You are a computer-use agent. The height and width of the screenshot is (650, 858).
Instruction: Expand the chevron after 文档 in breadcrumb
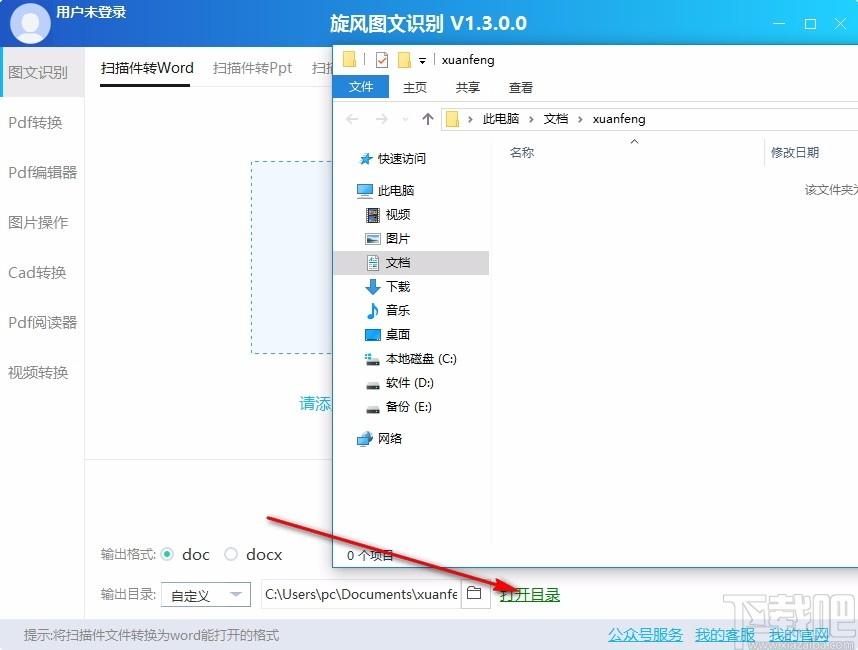point(580,119)
